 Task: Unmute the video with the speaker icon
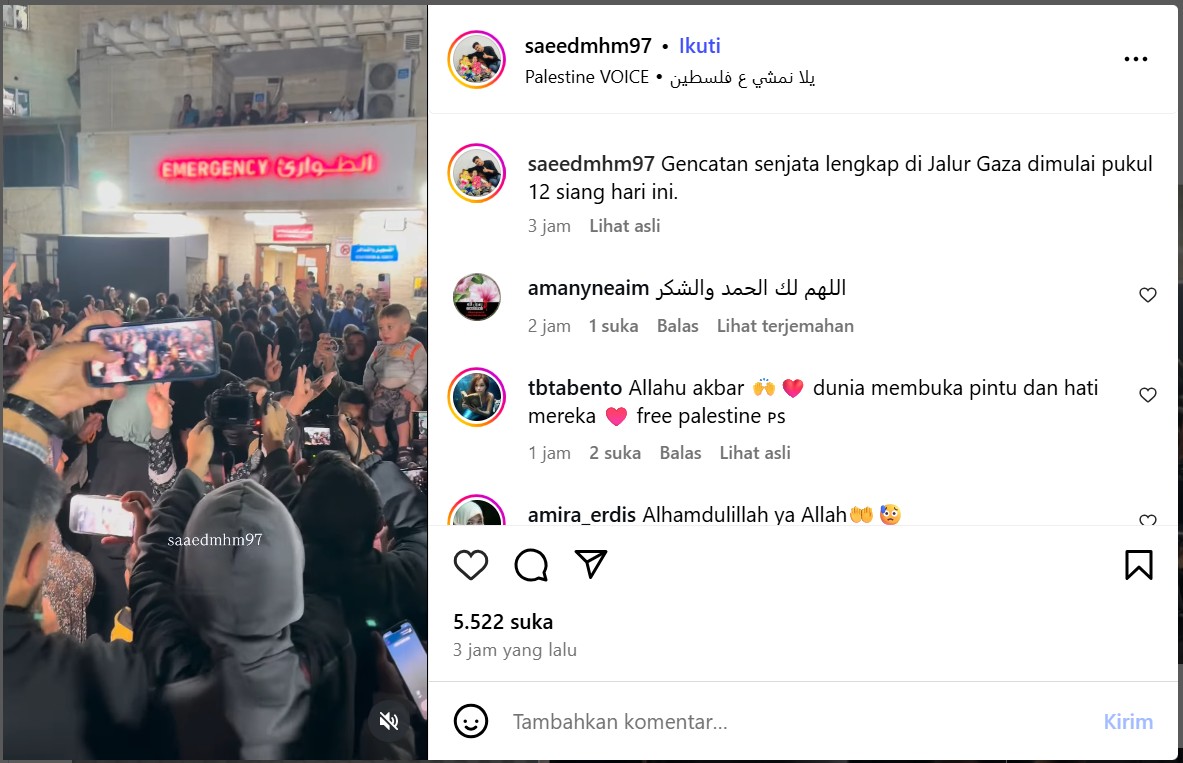click(389, 721)
